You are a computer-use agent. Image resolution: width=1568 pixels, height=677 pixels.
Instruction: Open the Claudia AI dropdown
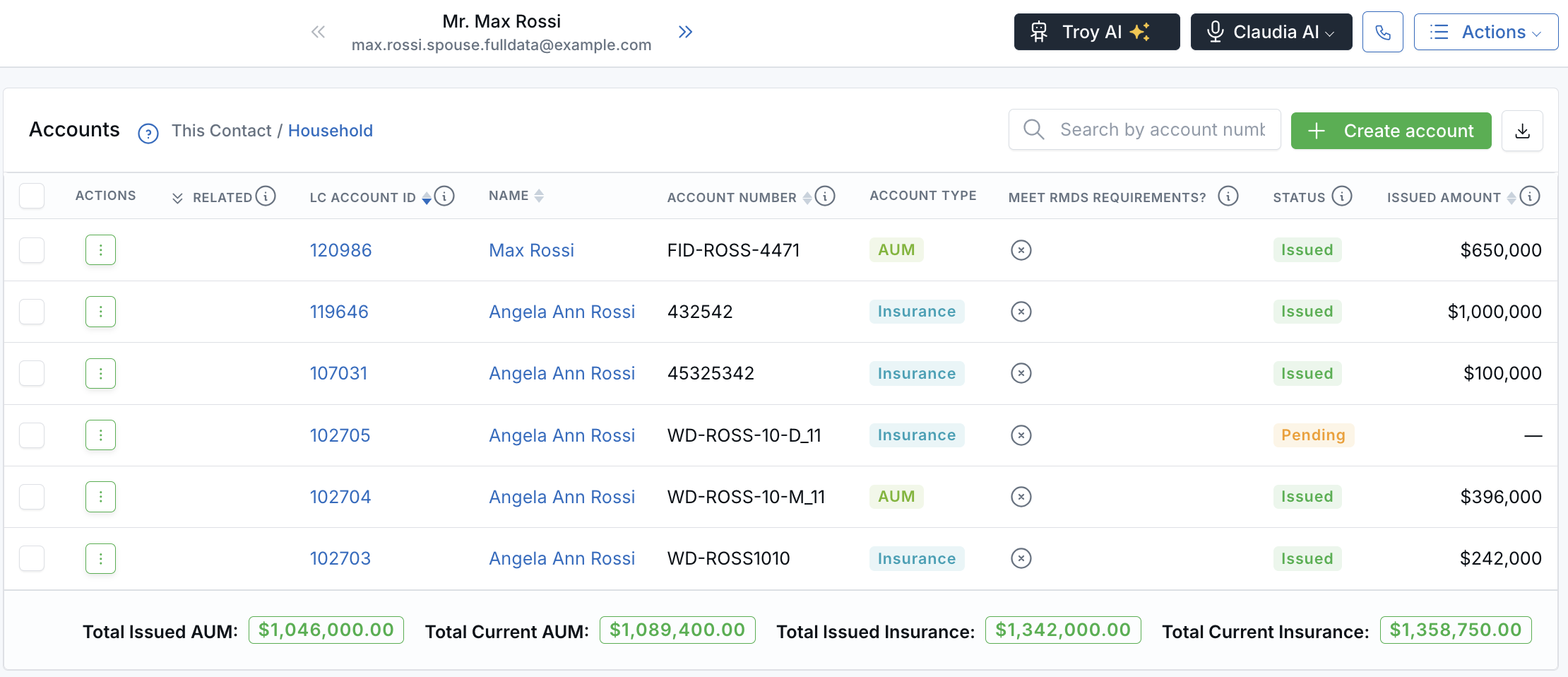pyautogui.click(x=1271, y=32)
